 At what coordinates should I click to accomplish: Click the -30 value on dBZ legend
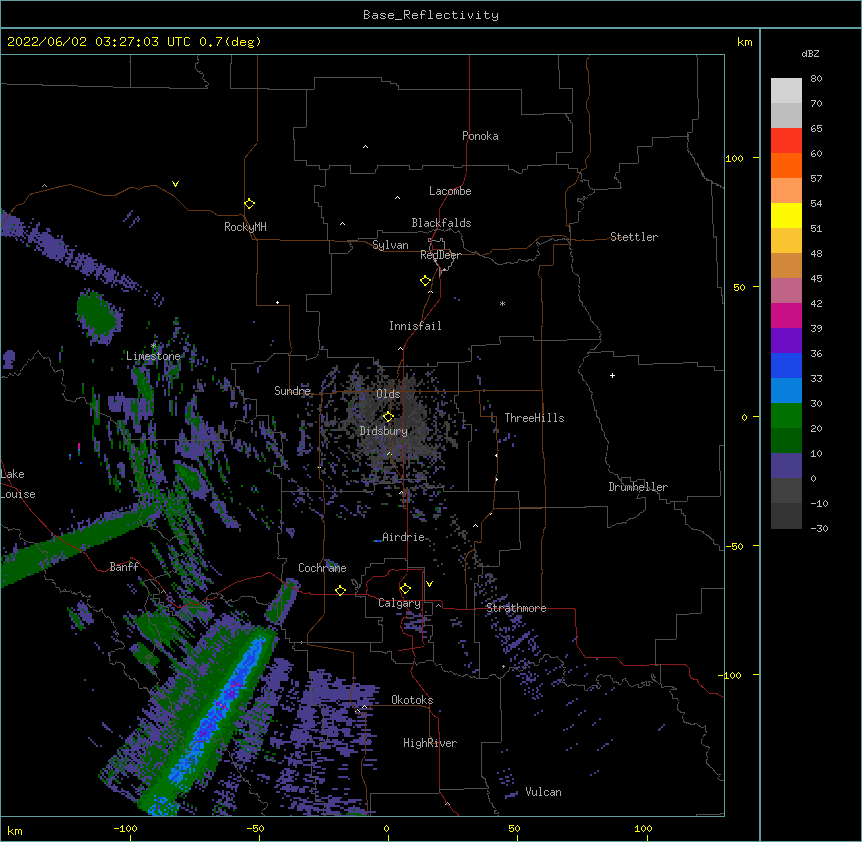pos(819,528)
